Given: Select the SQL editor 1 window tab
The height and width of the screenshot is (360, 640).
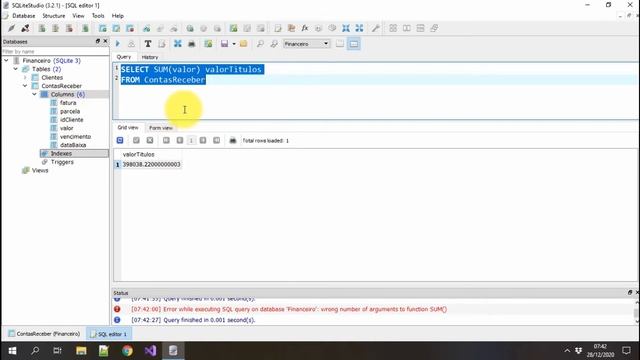Looking at the screenshot, I should tap(109, 334).
